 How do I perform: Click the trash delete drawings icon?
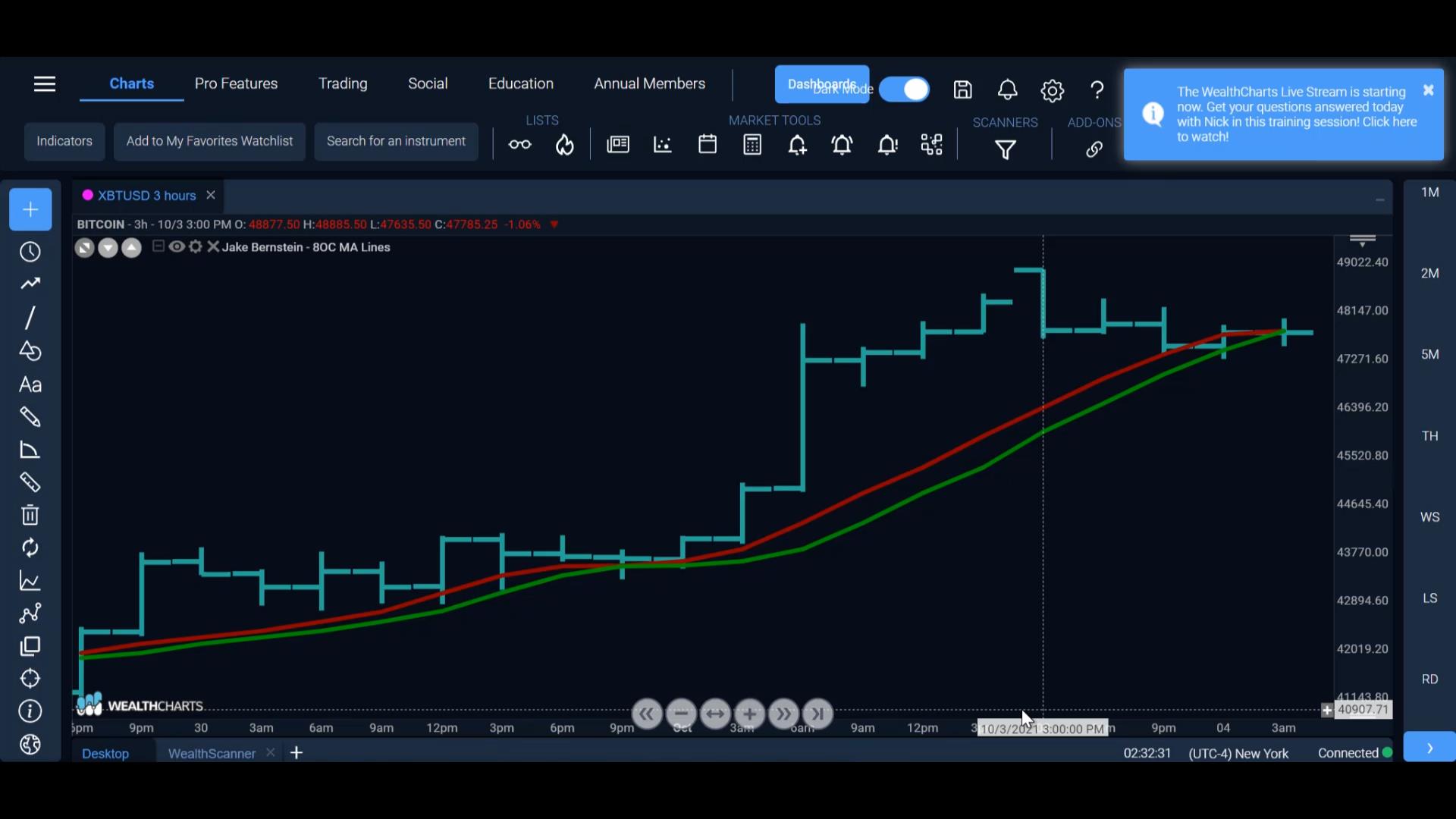pos(30,516)
